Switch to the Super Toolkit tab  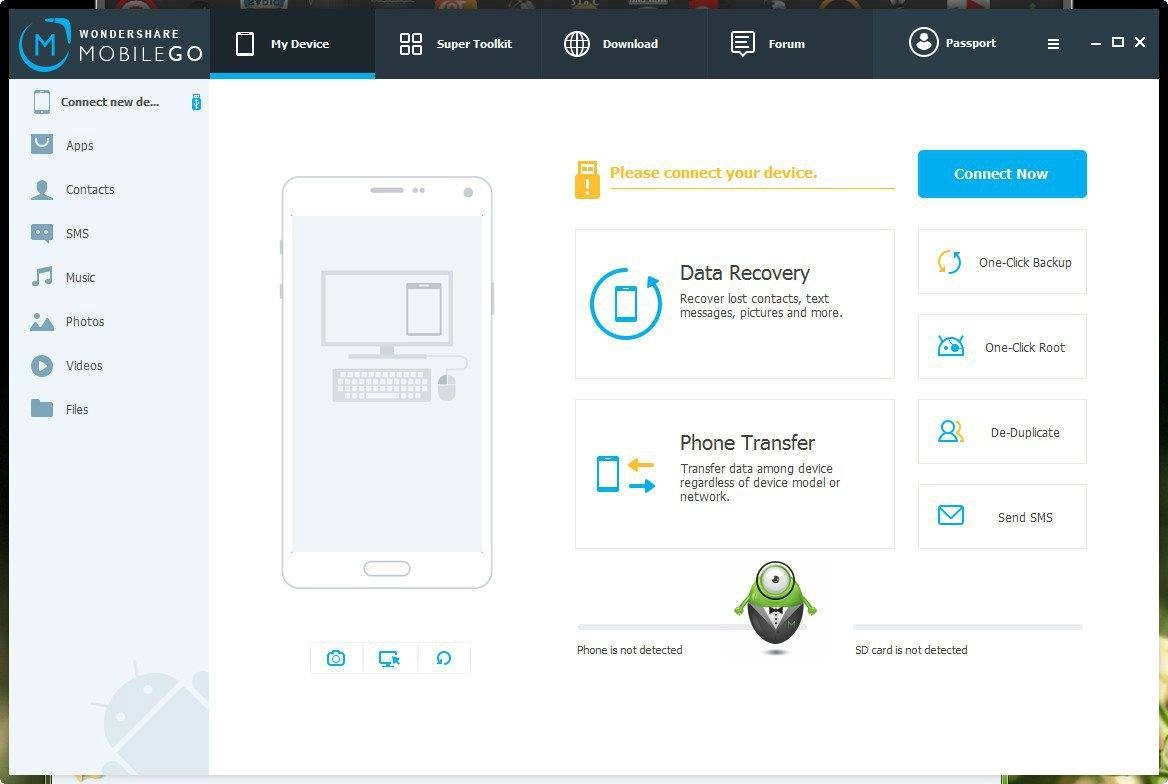(x=457, y=44)
